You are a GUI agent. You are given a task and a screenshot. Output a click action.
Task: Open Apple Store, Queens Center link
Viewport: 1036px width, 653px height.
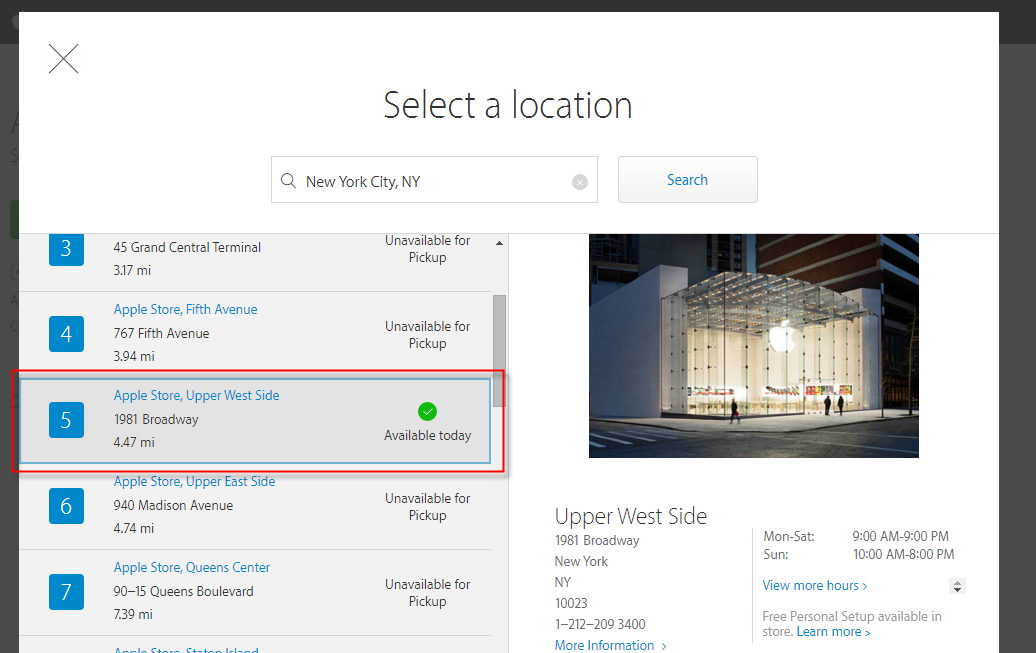click(x=192, y=567)
